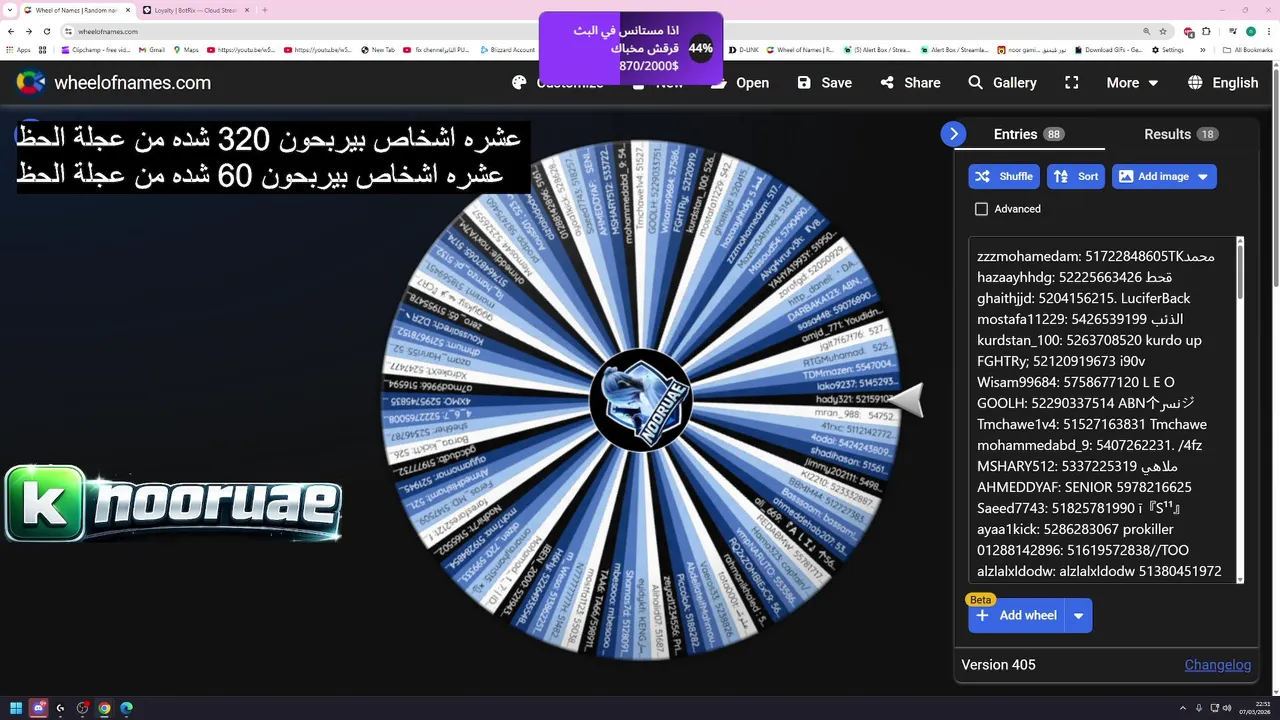Switch to the Results tab

(x=1180, y=134)
